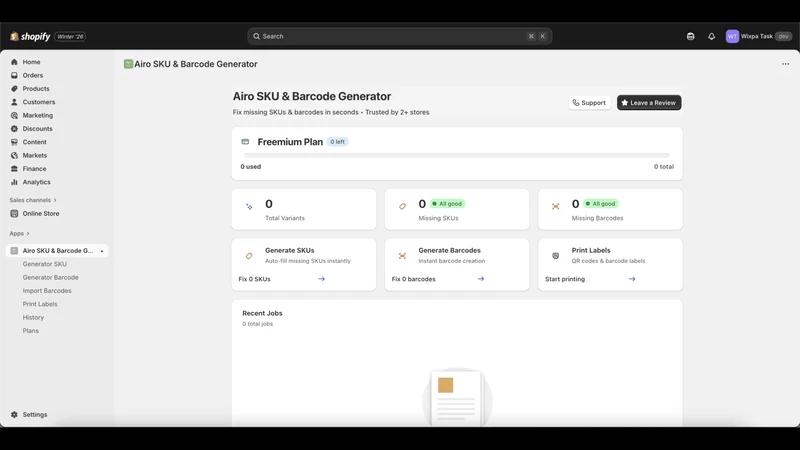Viewport: 800px width, 450px height.
Task: Click the Marketing target icon
Action: (x=14, y=115)
